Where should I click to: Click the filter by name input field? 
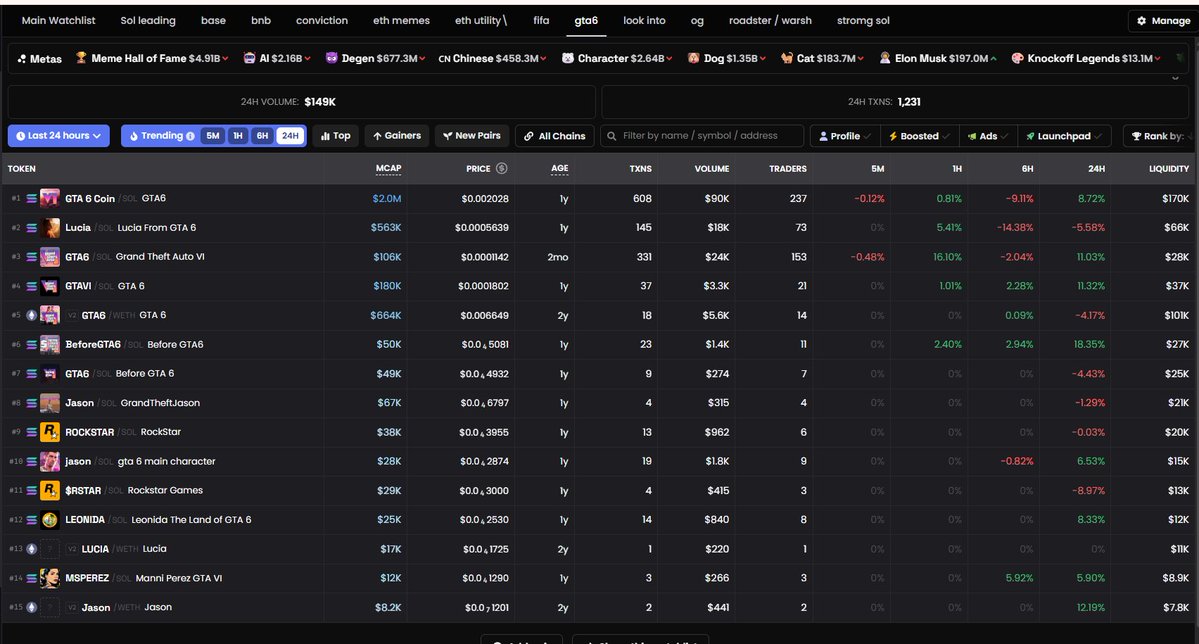tap(702, 136)
